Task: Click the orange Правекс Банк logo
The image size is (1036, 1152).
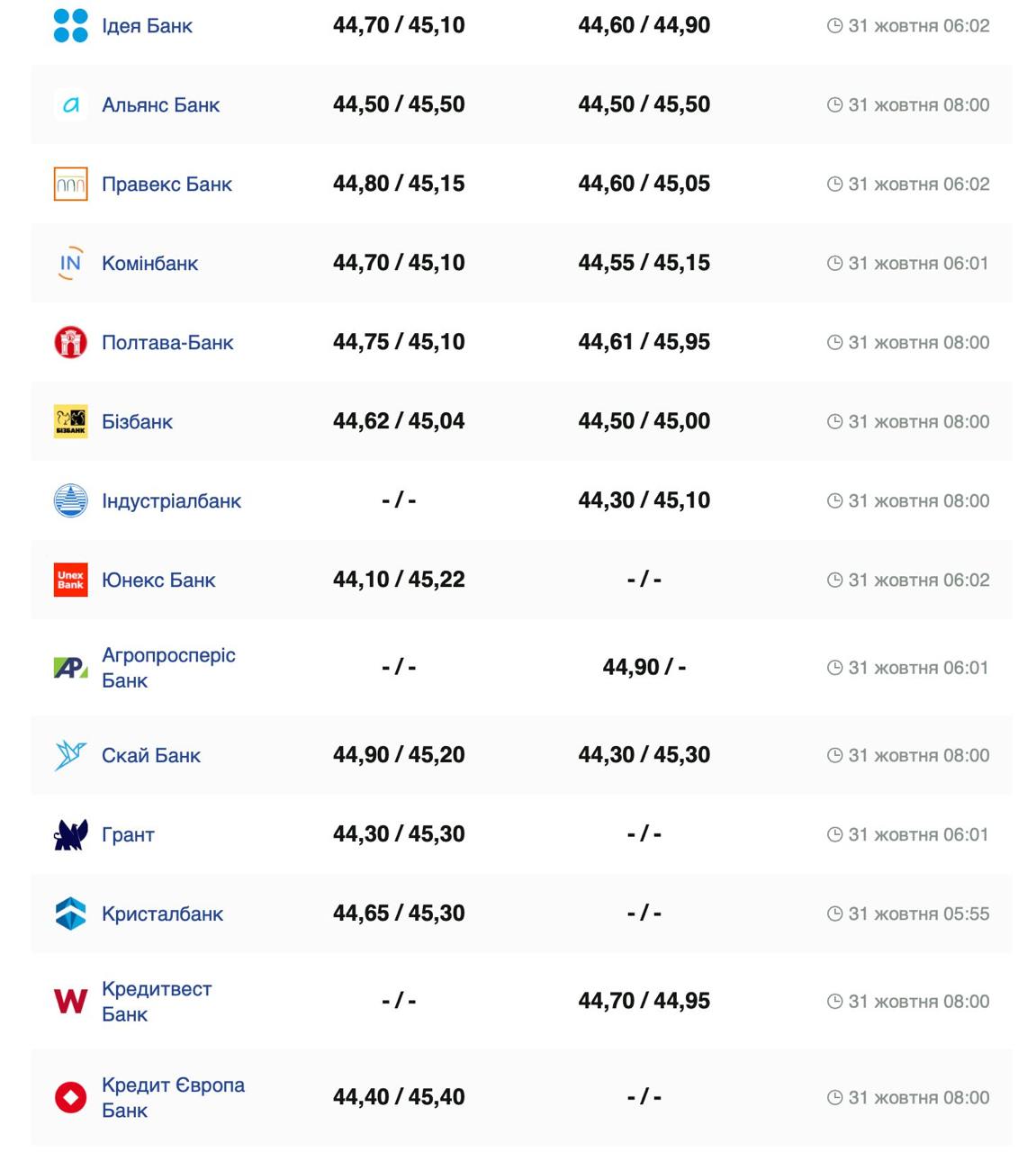Action: pyautogui.click(x=71, y=184)
